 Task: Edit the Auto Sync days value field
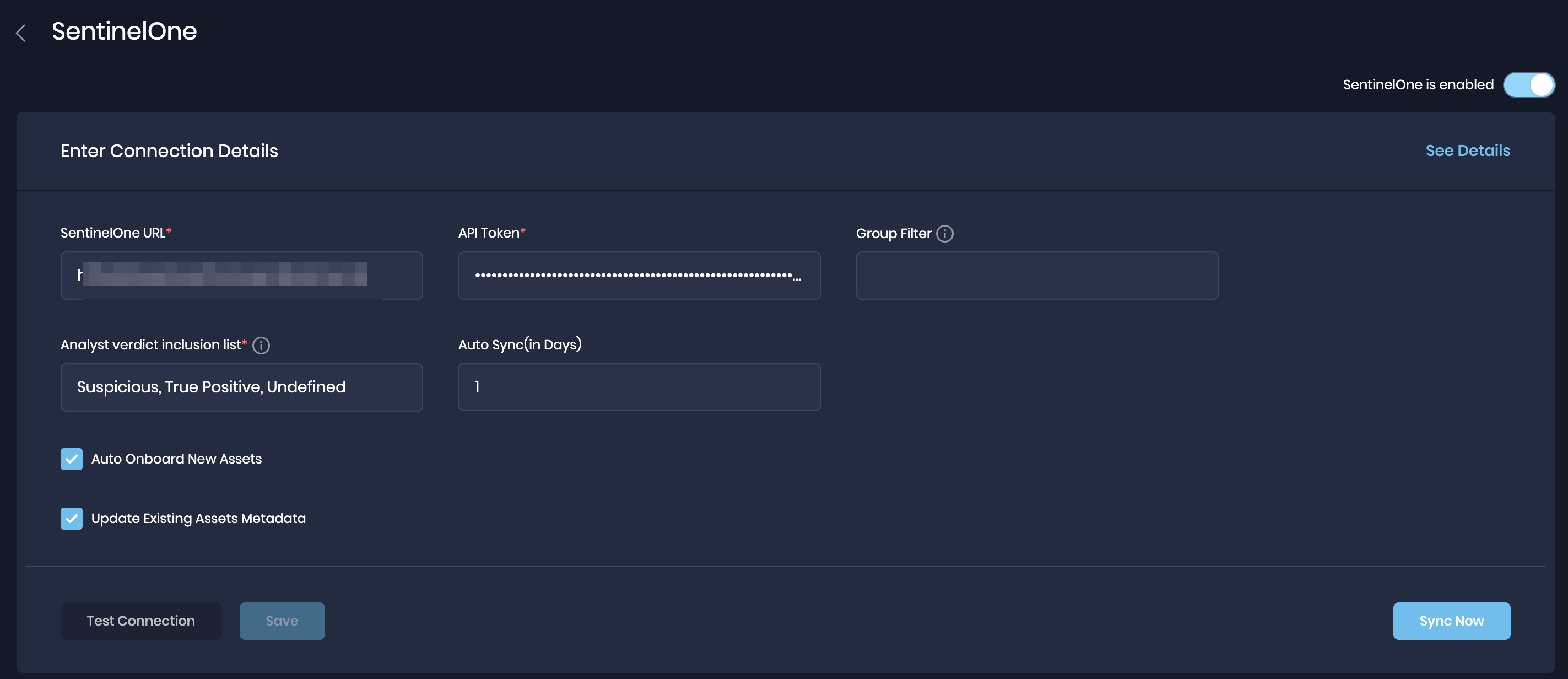click(x=639, y=386)
